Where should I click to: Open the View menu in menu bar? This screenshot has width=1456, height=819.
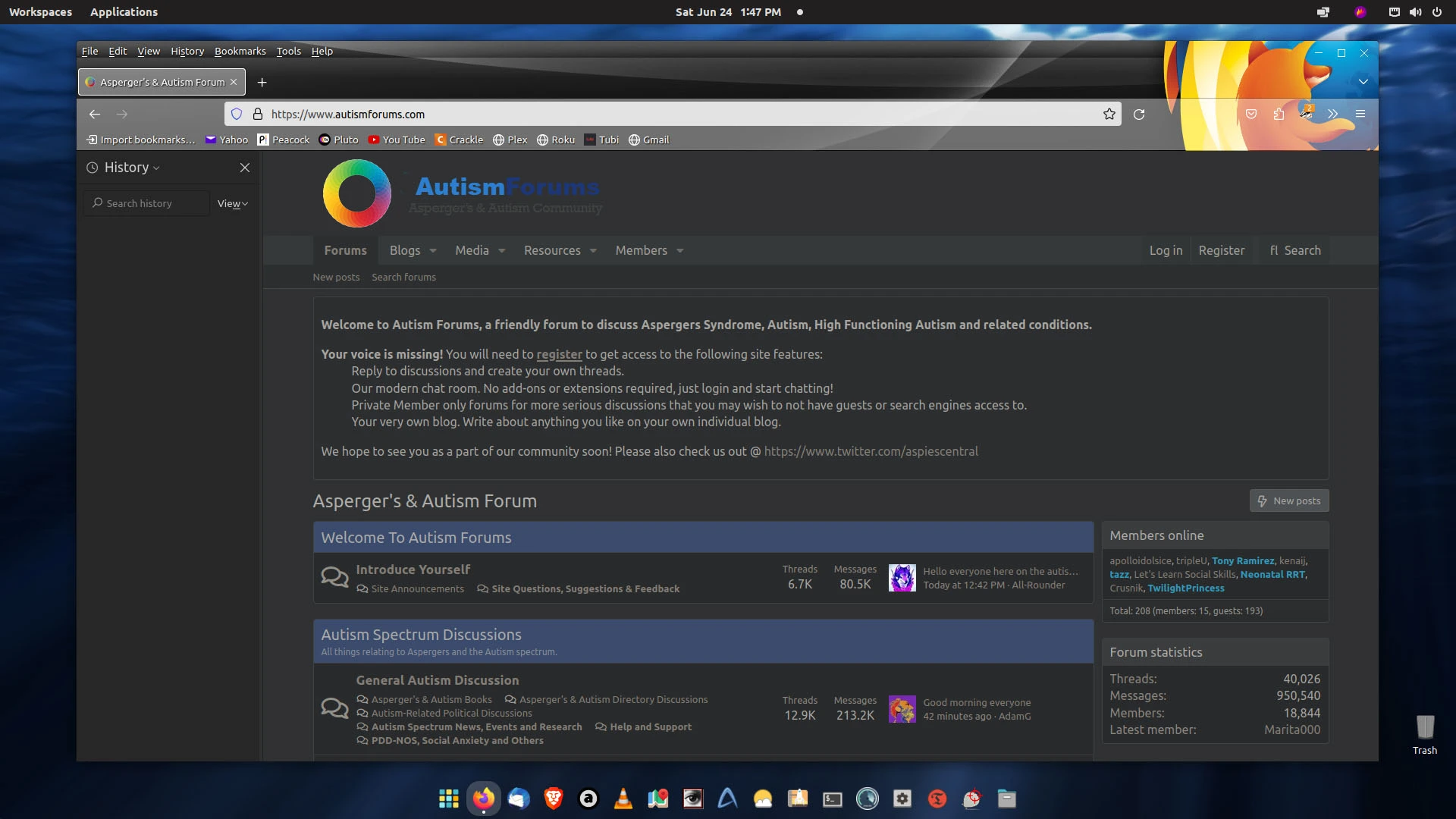click(149, 51)
